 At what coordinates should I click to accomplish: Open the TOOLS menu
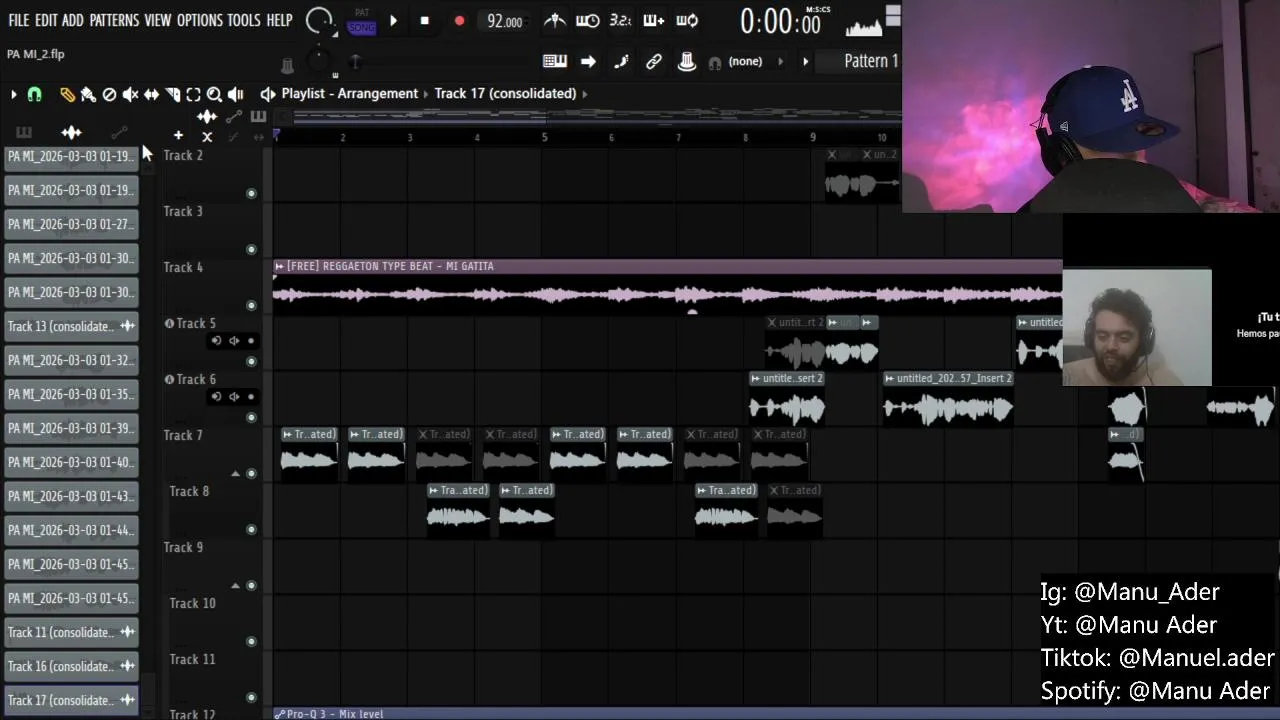pyautogui.click(x=244, y=20)
